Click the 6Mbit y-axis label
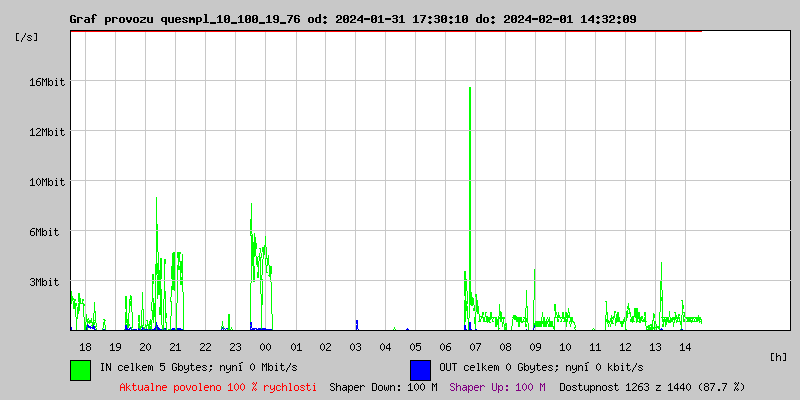The height and width of the screenshot is (400, 800). pyautogui.click(x=43, y=232)
